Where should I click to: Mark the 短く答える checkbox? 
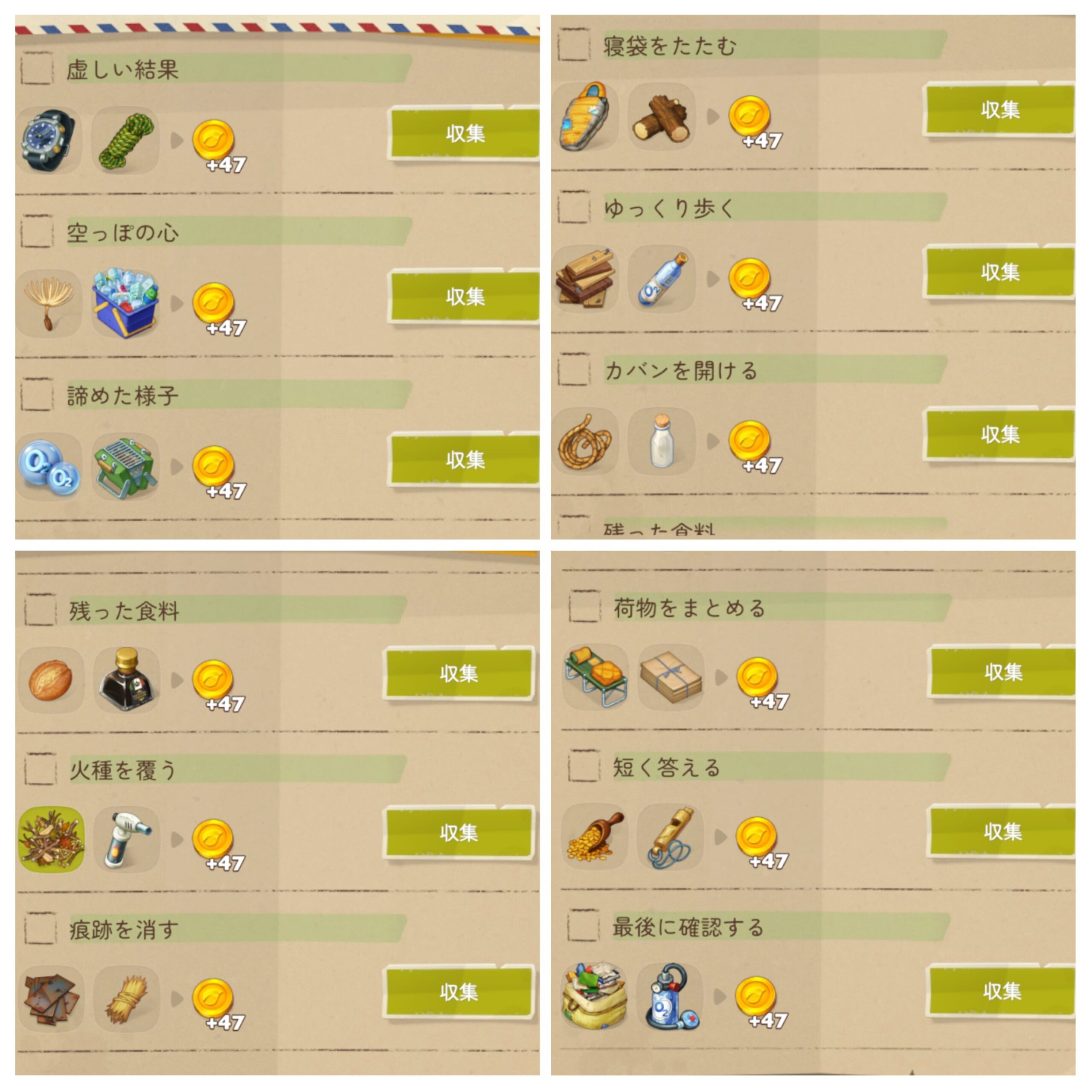[584, 767]
